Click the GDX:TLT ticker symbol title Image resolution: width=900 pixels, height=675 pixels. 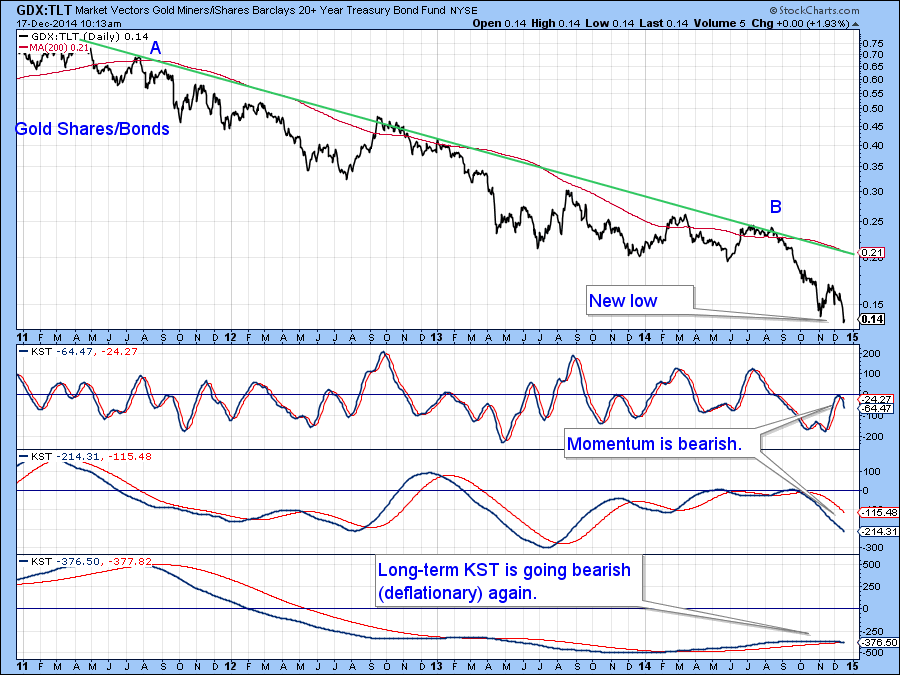click(x=44, y=10)
